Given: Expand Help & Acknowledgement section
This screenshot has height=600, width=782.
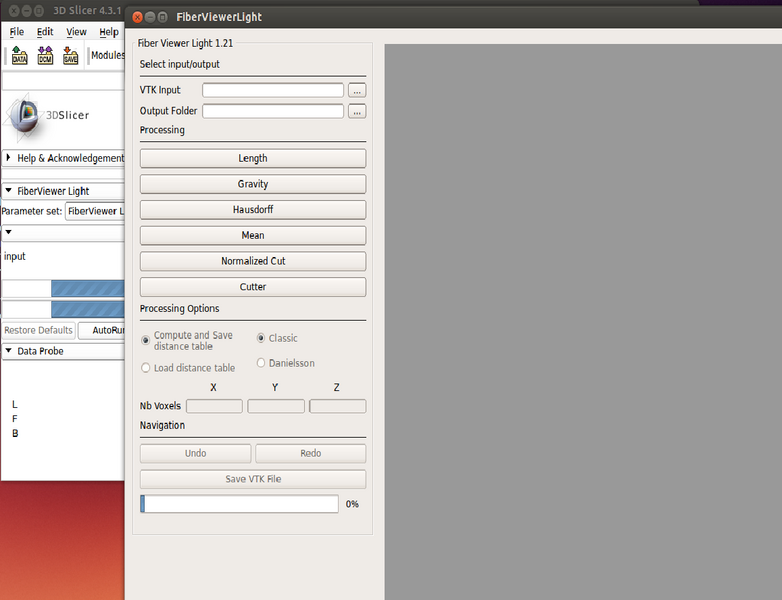Looking at the screenshot, I should (x=9, y=158).
